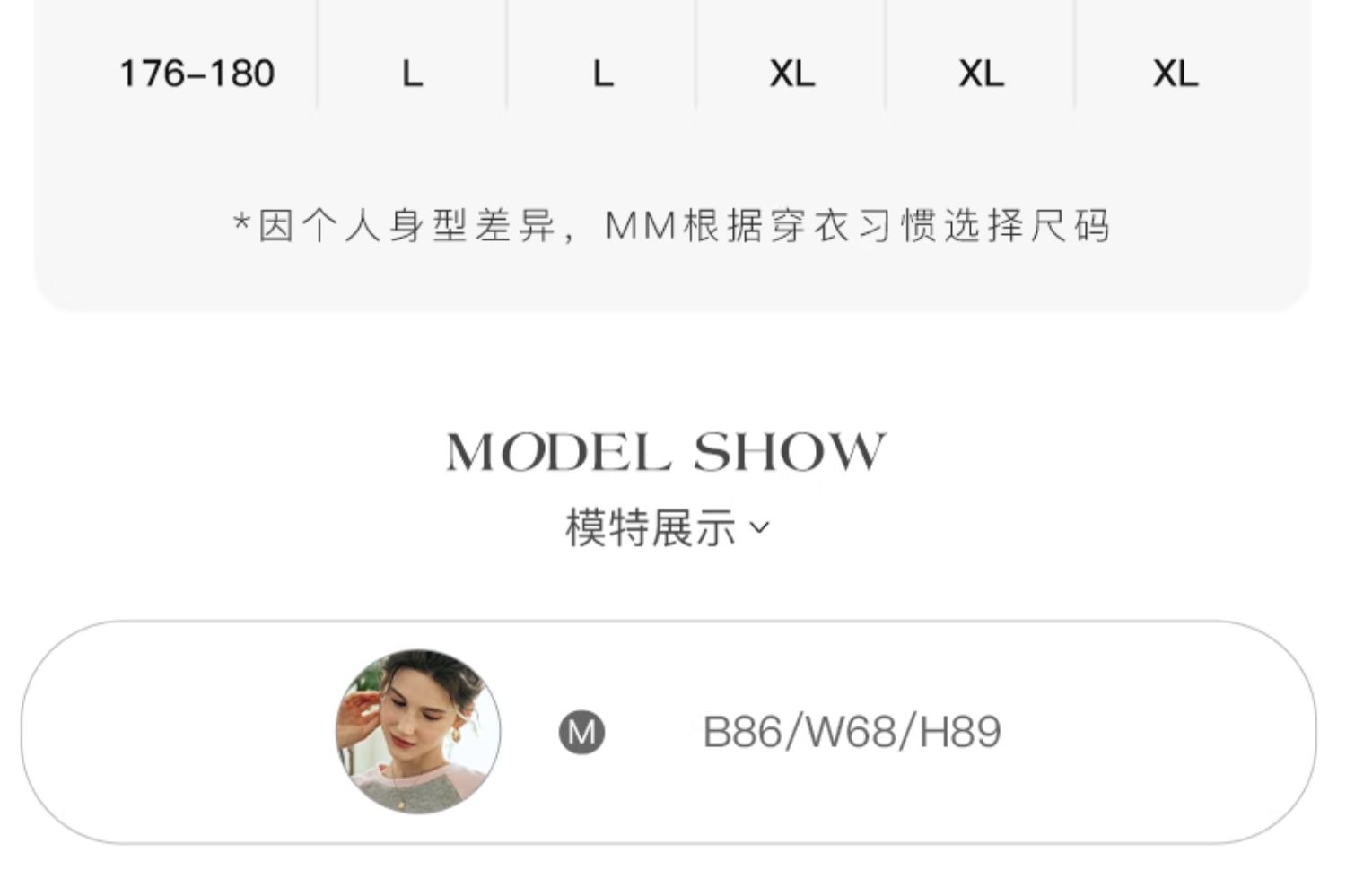Image resolution: width=1346 pixels, height=896 pixels.
Task: Click the MM text in the size note
Action: (x=641, y=226)
